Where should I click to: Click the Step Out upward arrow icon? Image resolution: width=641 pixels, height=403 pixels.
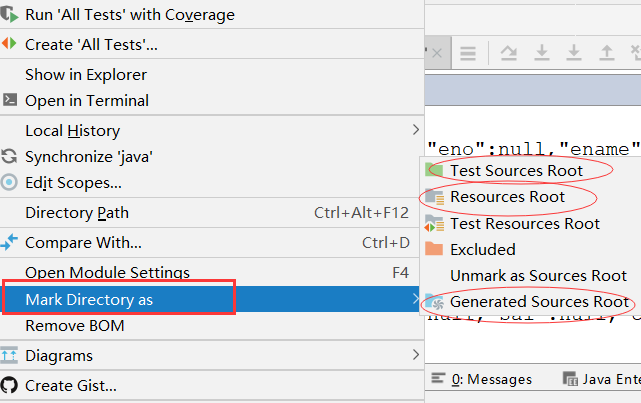[x=607, y=53]
